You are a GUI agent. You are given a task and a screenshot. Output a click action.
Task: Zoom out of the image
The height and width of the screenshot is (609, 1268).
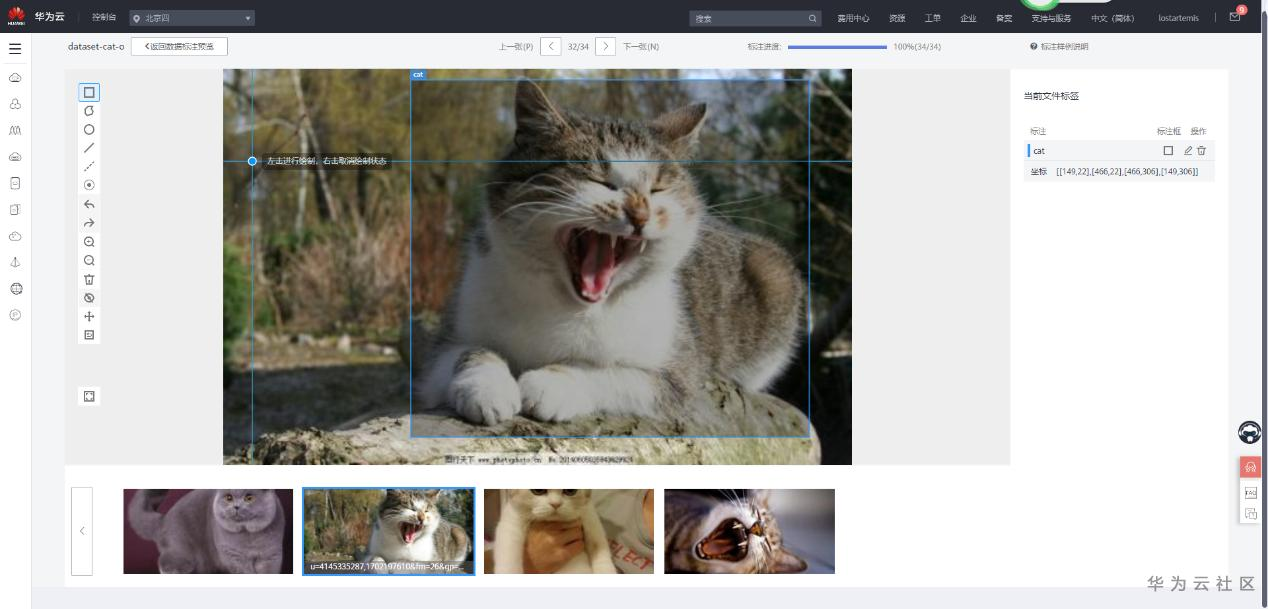coord(89,260)
